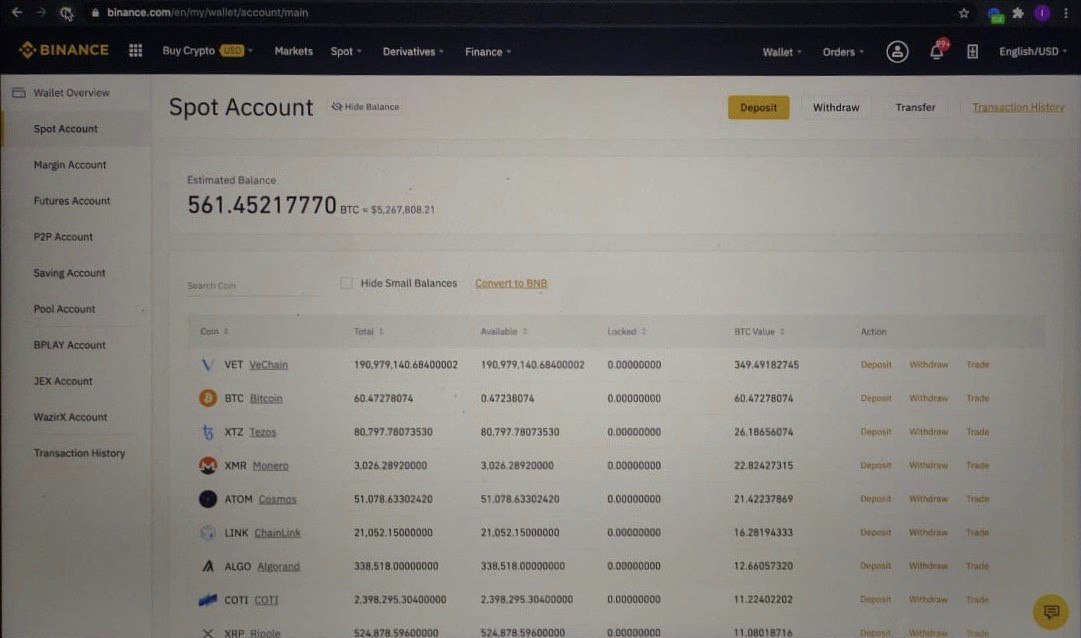Click Trade in the XTZ row
The height and width of the screenshot is (638, 1081).
coord(978,432)
